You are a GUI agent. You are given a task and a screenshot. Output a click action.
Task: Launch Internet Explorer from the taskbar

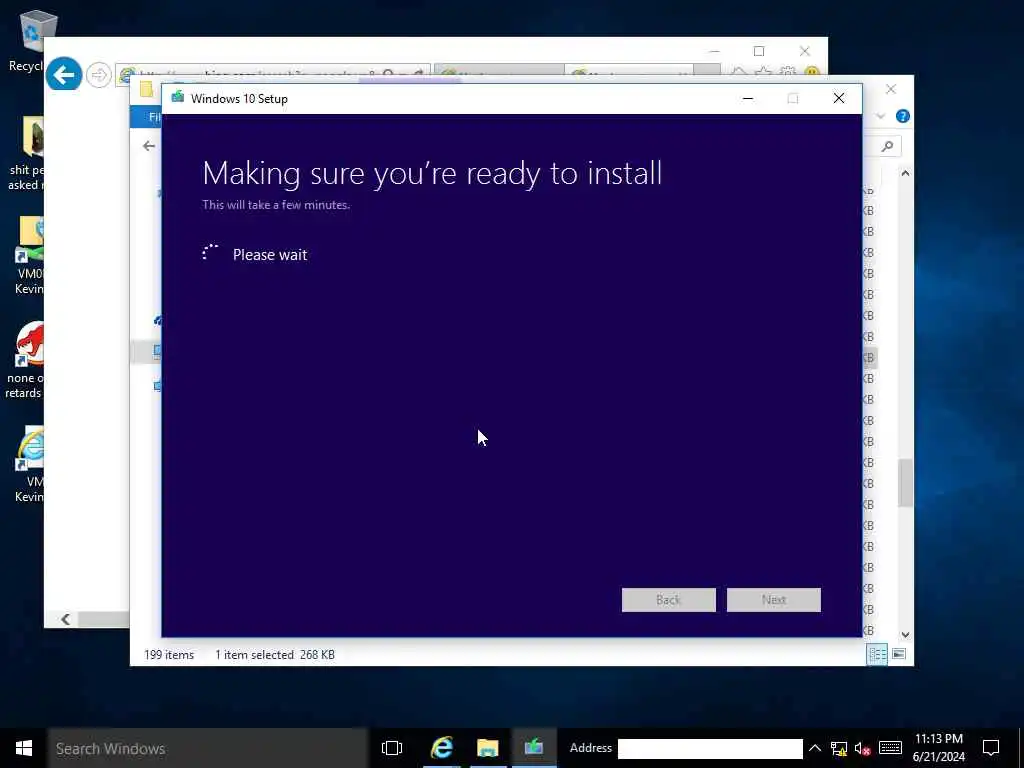pyautogui.click(x=442, y=748)
